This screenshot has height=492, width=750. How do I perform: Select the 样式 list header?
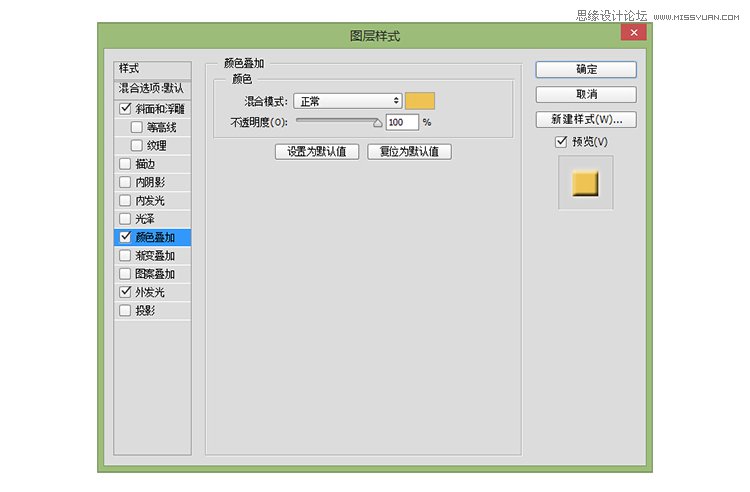tap(153, 69)
